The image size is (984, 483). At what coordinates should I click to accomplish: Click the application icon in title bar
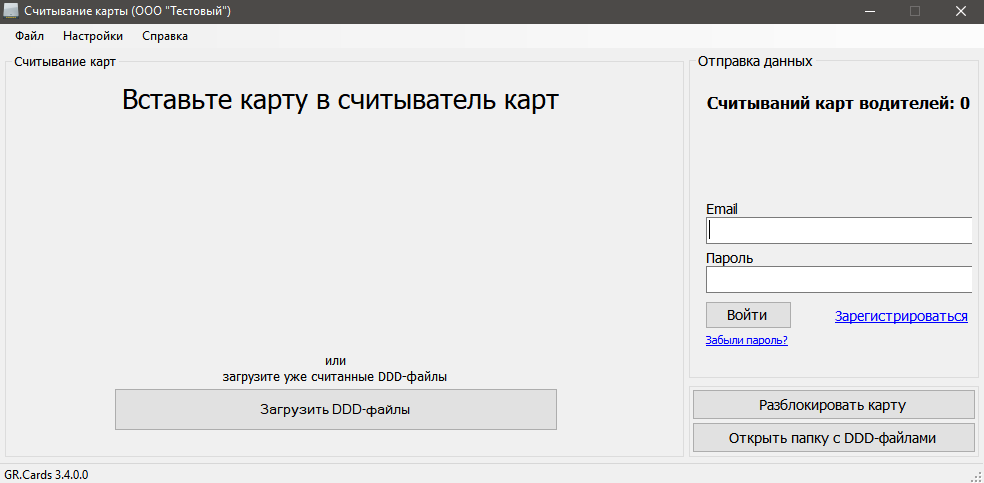click(11, 11)
